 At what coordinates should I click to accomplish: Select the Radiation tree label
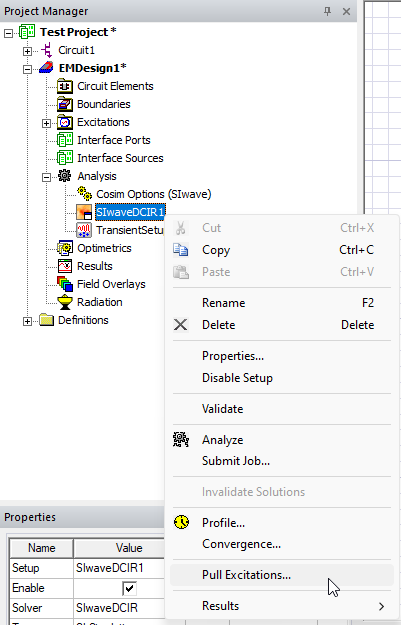100,302
